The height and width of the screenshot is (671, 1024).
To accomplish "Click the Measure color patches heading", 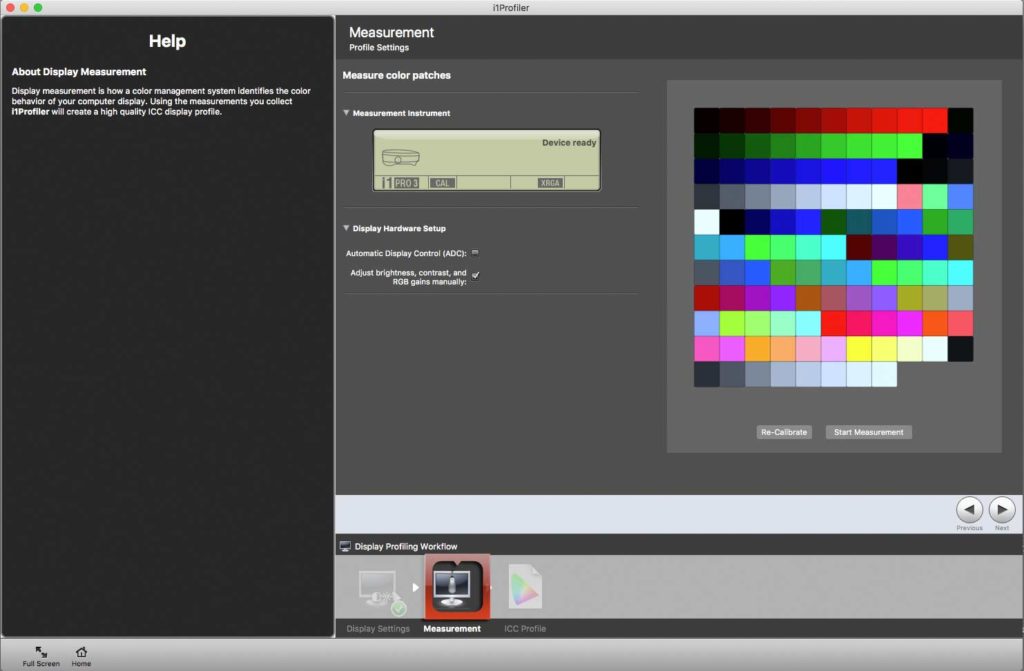I will click(396, 75).
